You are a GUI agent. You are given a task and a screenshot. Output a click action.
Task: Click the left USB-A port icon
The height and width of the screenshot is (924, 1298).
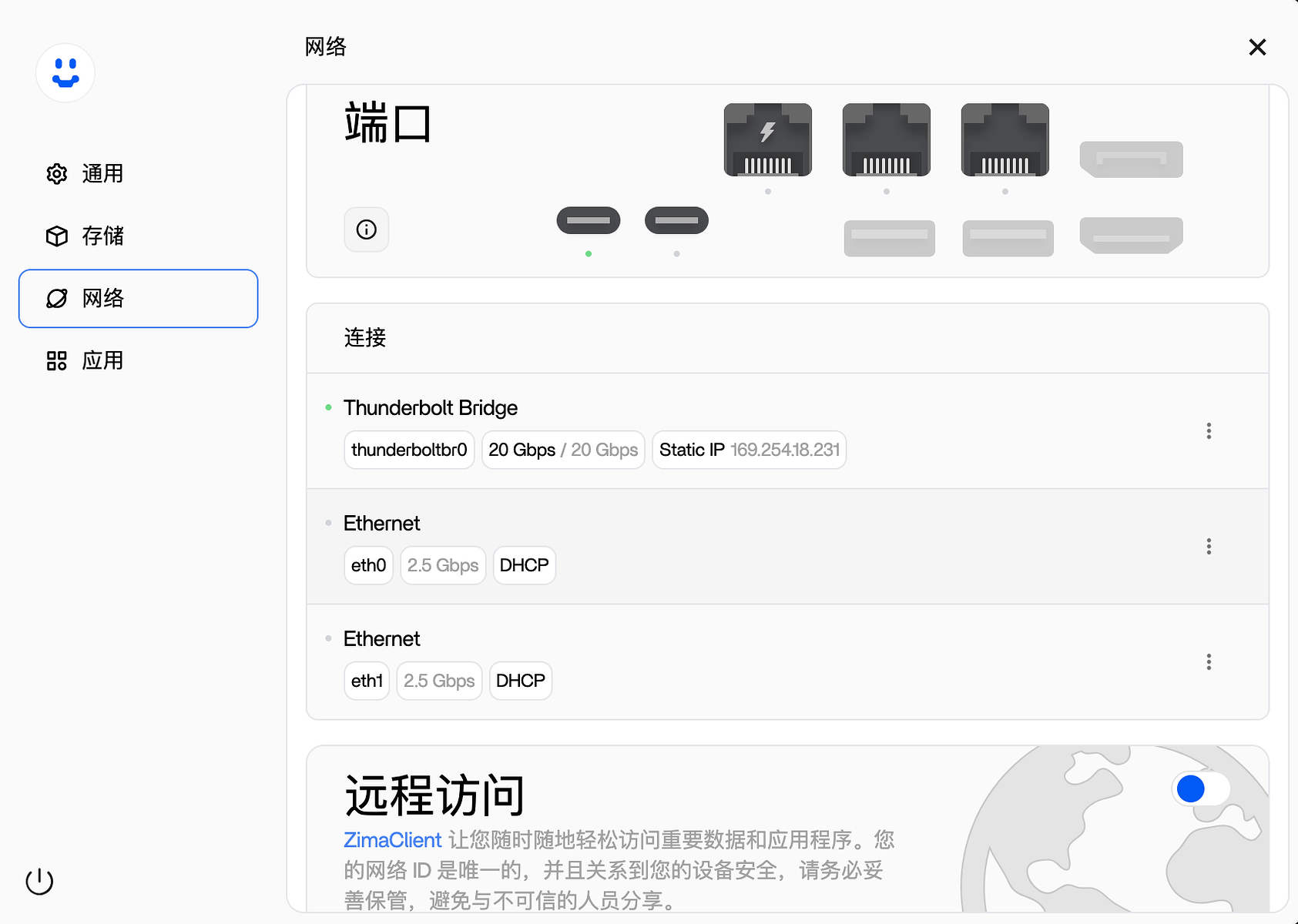(x=890, y=239)
